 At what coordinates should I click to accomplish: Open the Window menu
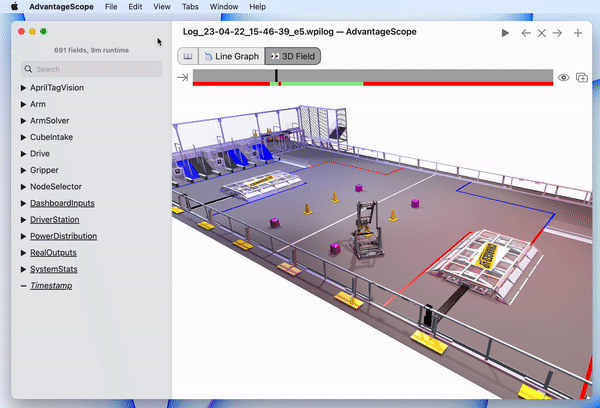pyautogui.click(x=224, y=7)
